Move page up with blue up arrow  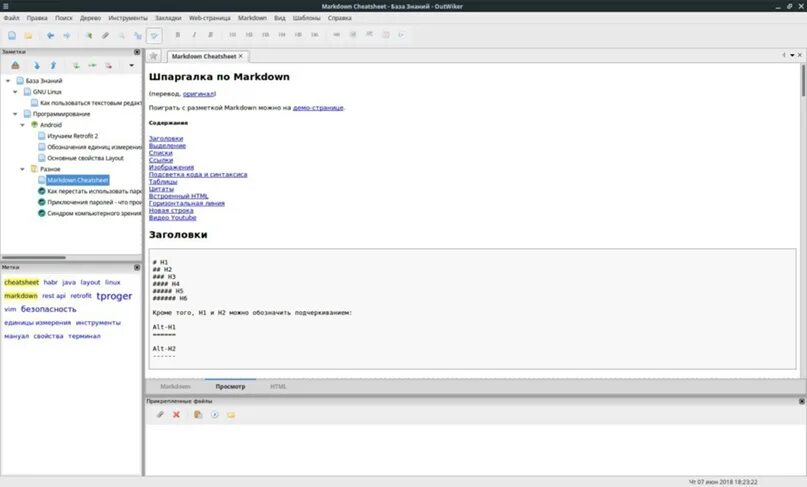click(53, 65)
